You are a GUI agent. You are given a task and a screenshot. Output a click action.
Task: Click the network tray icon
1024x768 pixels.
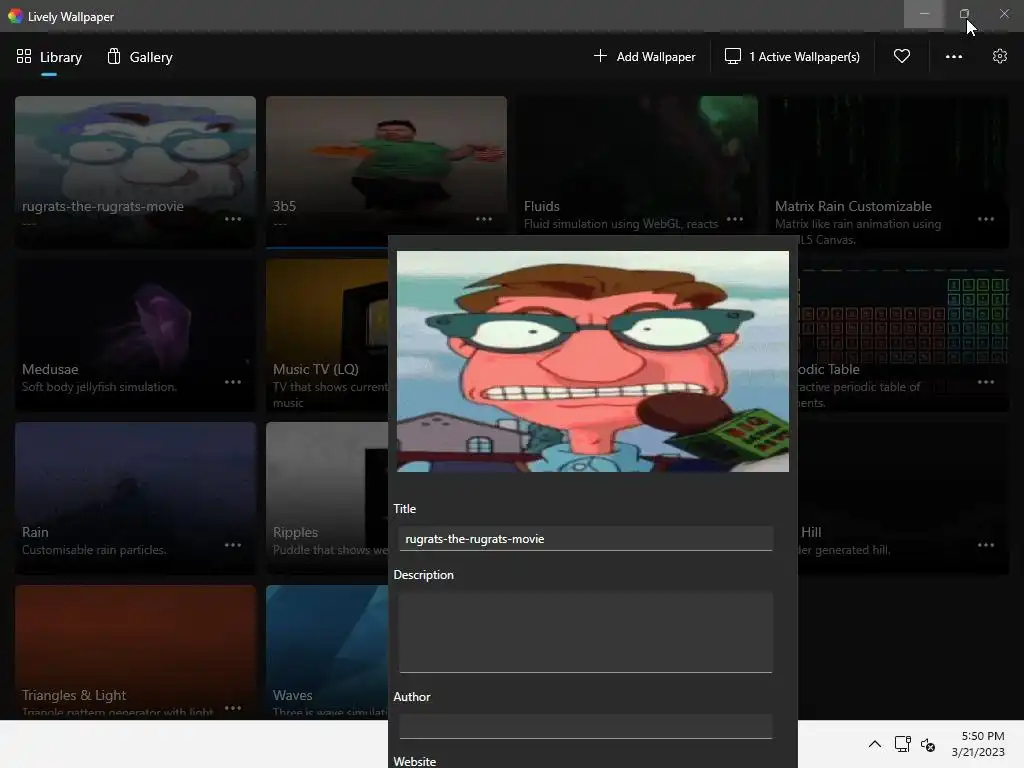point(903,744)
